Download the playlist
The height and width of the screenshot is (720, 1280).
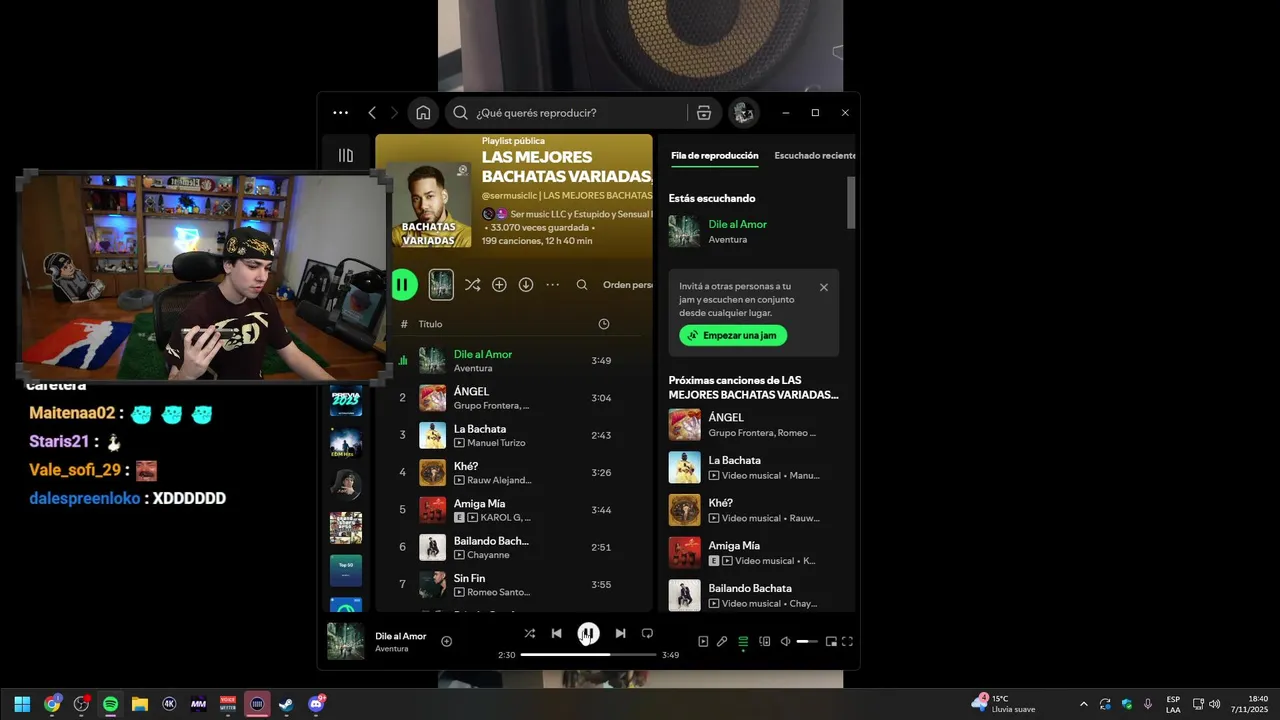[526, 285]
